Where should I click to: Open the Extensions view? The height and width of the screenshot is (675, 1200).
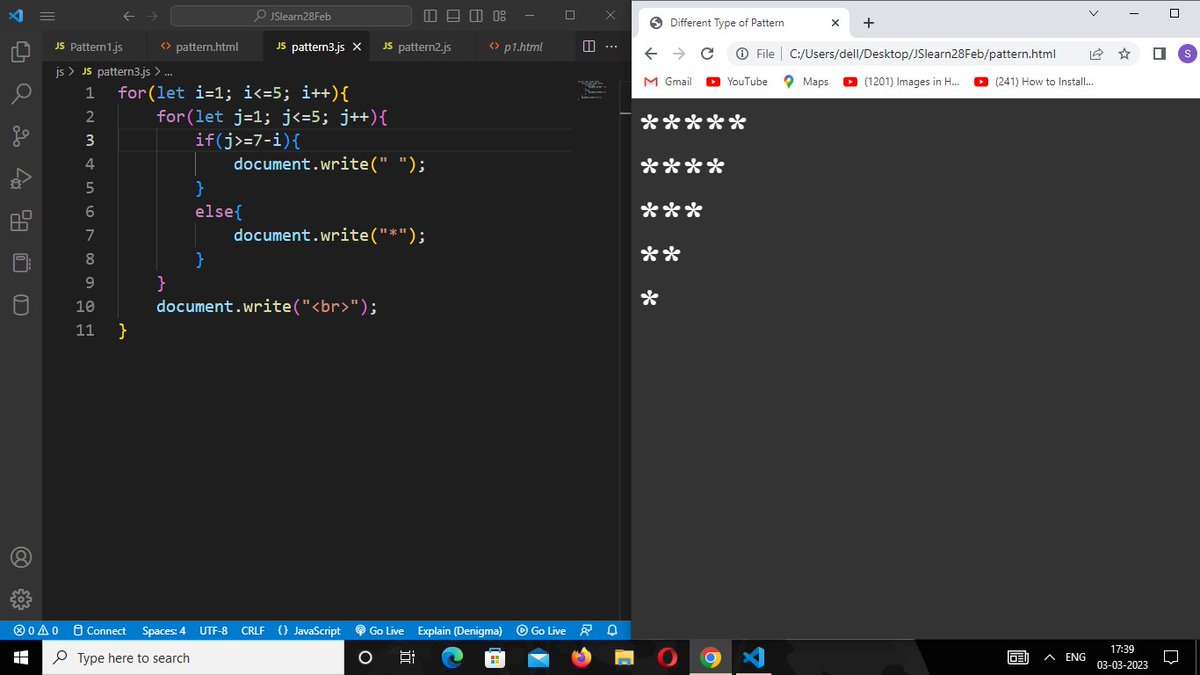point(21,220)
